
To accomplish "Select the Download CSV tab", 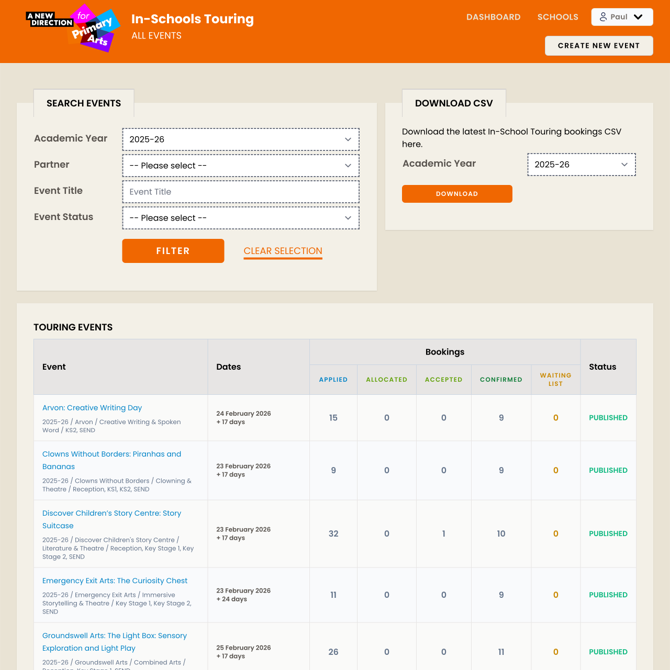I will 454,103.
